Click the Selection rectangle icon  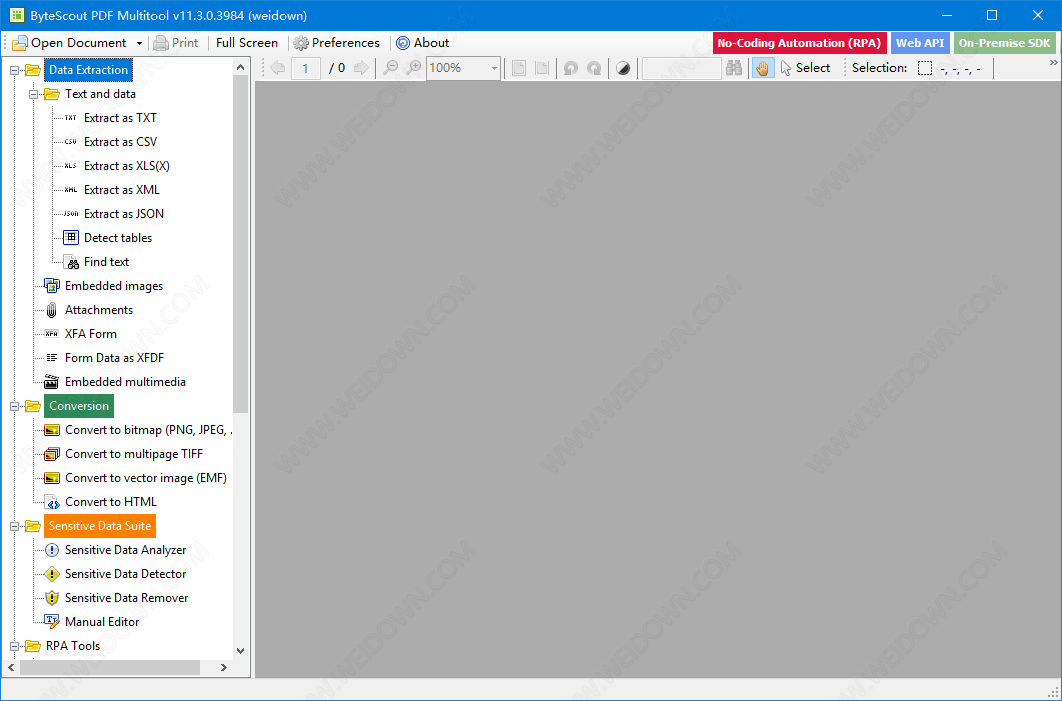click(925, 68)
